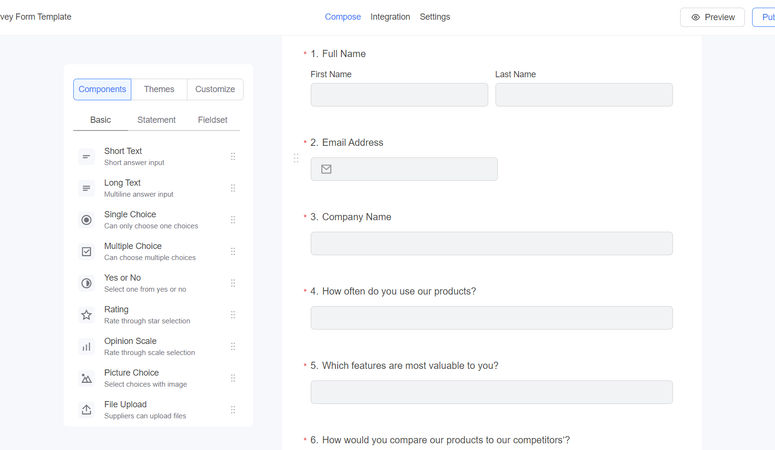Image resolution: width=775 pixels, height=450 pixels.
Task: Click the drag handle for Short Text
Action: [233, 156]
